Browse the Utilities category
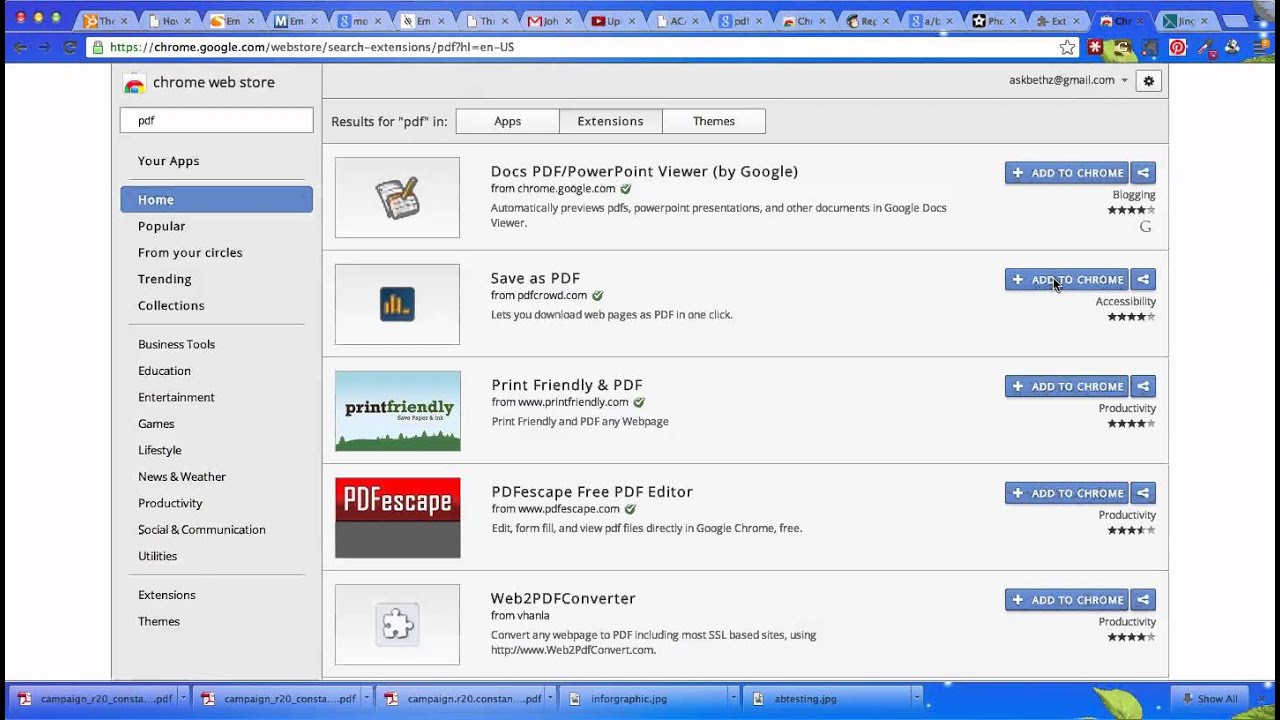Image resolution: width=1280 pixels, height=720 pixels. [157, 556]
